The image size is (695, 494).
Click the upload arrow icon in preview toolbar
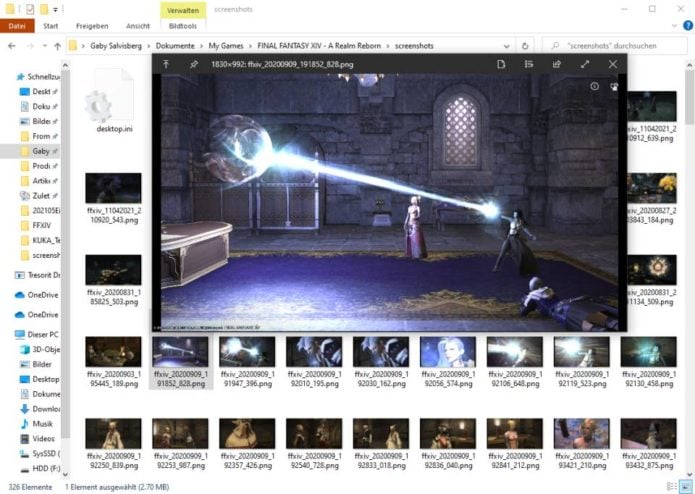[166, 64]
